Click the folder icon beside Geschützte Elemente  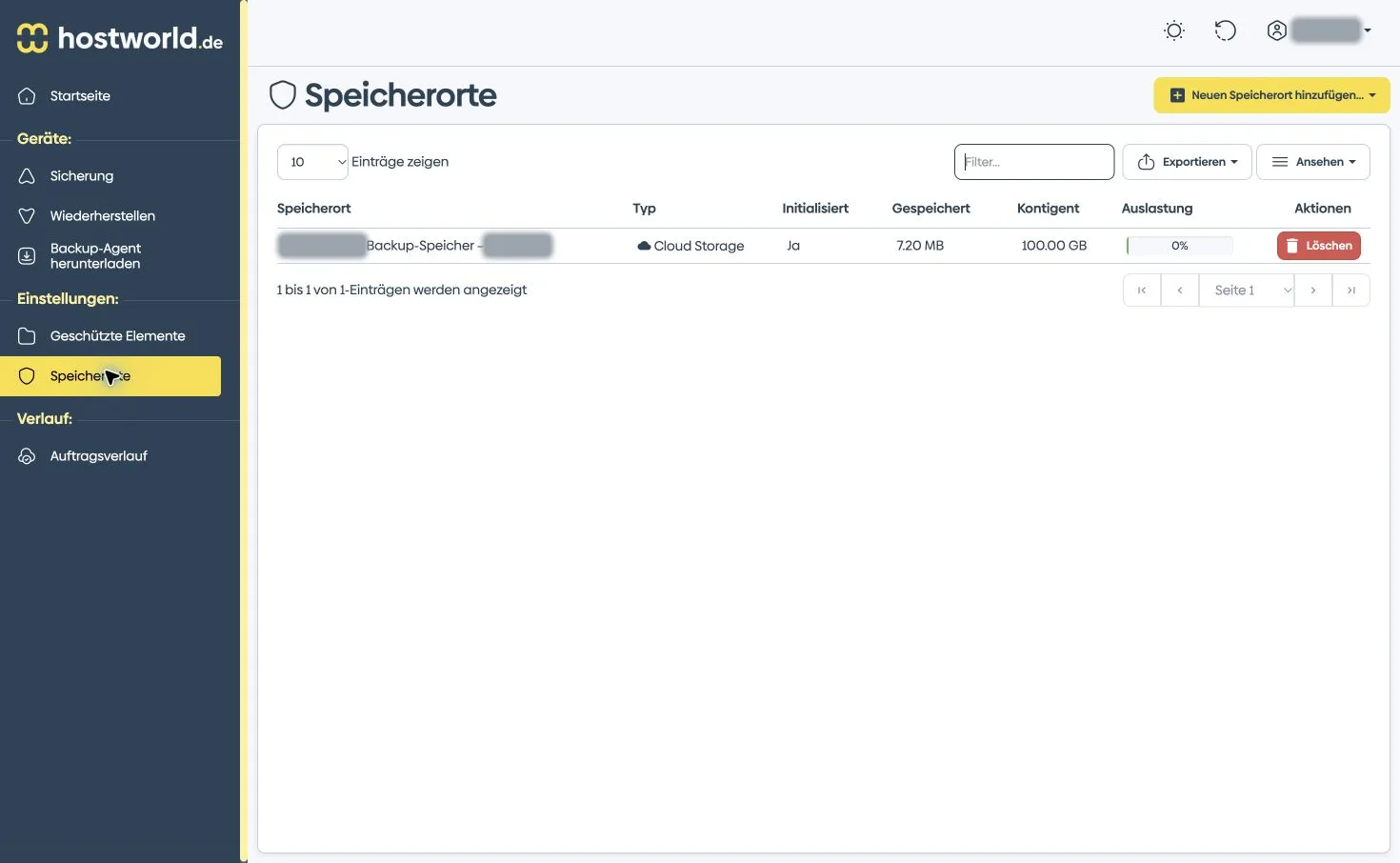pyautogui.click(x=27, y=336)
